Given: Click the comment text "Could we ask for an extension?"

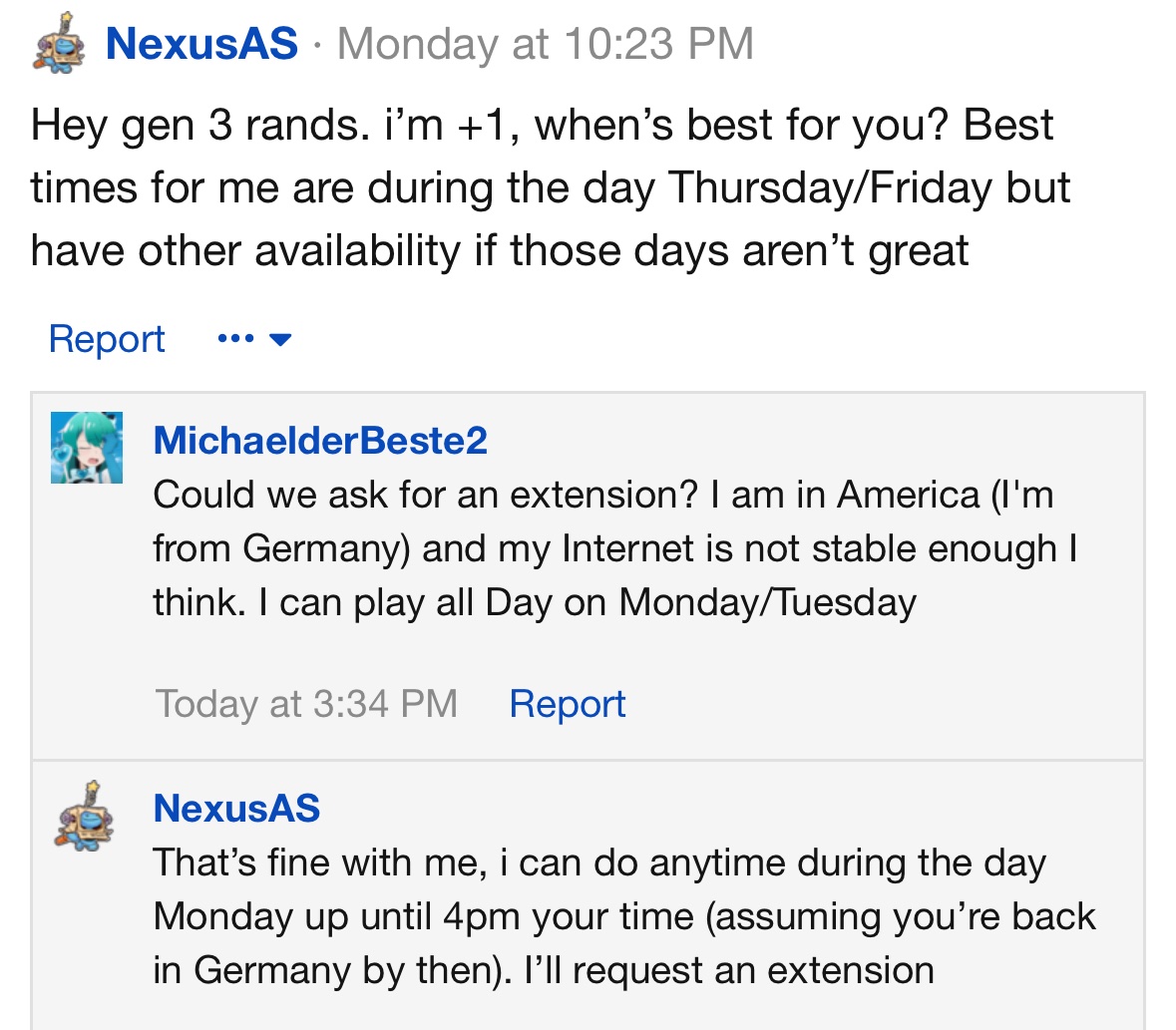Looking at the screenshot, I should [x=425, y=495].
